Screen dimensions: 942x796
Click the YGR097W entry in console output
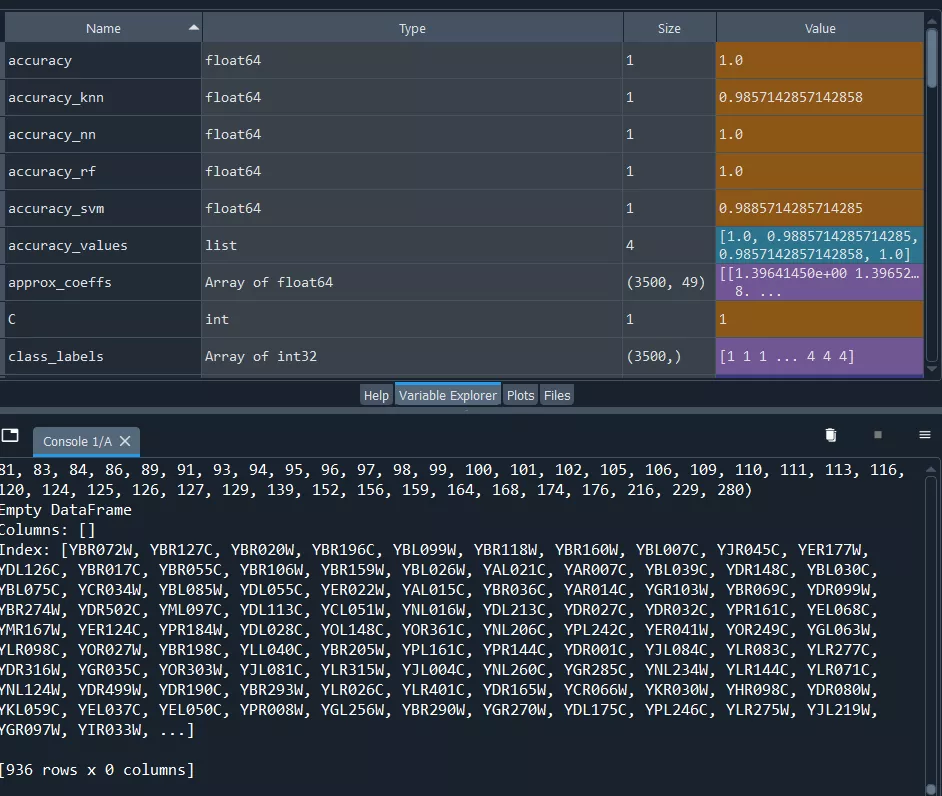click(32, 730)
